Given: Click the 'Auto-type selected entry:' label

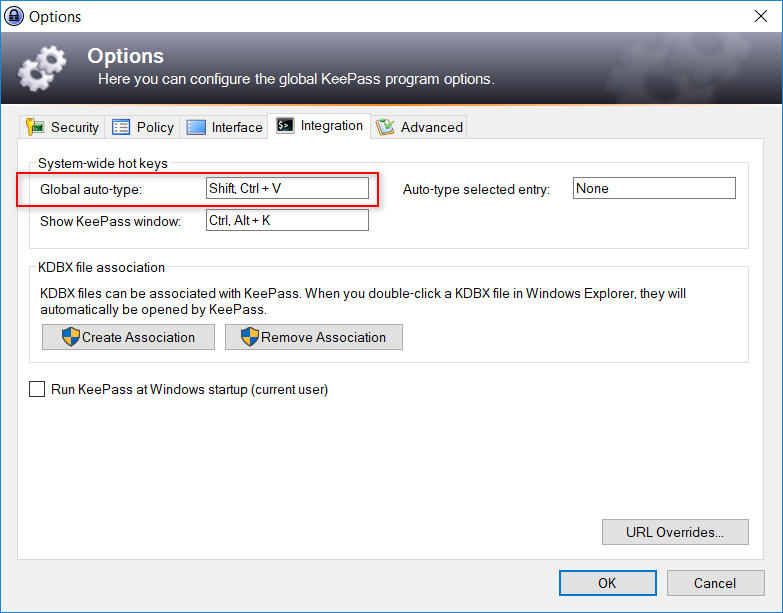Looking at the screenshot, I should 476,190.
